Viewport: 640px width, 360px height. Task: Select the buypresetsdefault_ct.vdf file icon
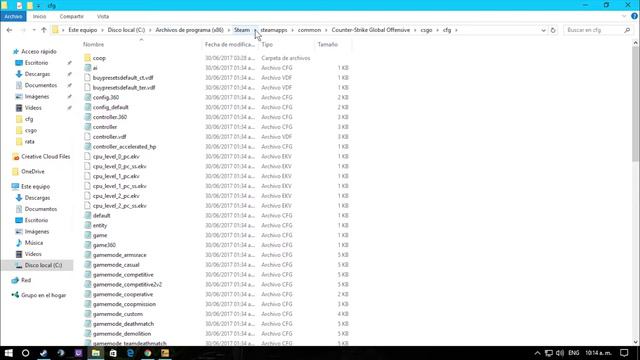pos(87,78)
